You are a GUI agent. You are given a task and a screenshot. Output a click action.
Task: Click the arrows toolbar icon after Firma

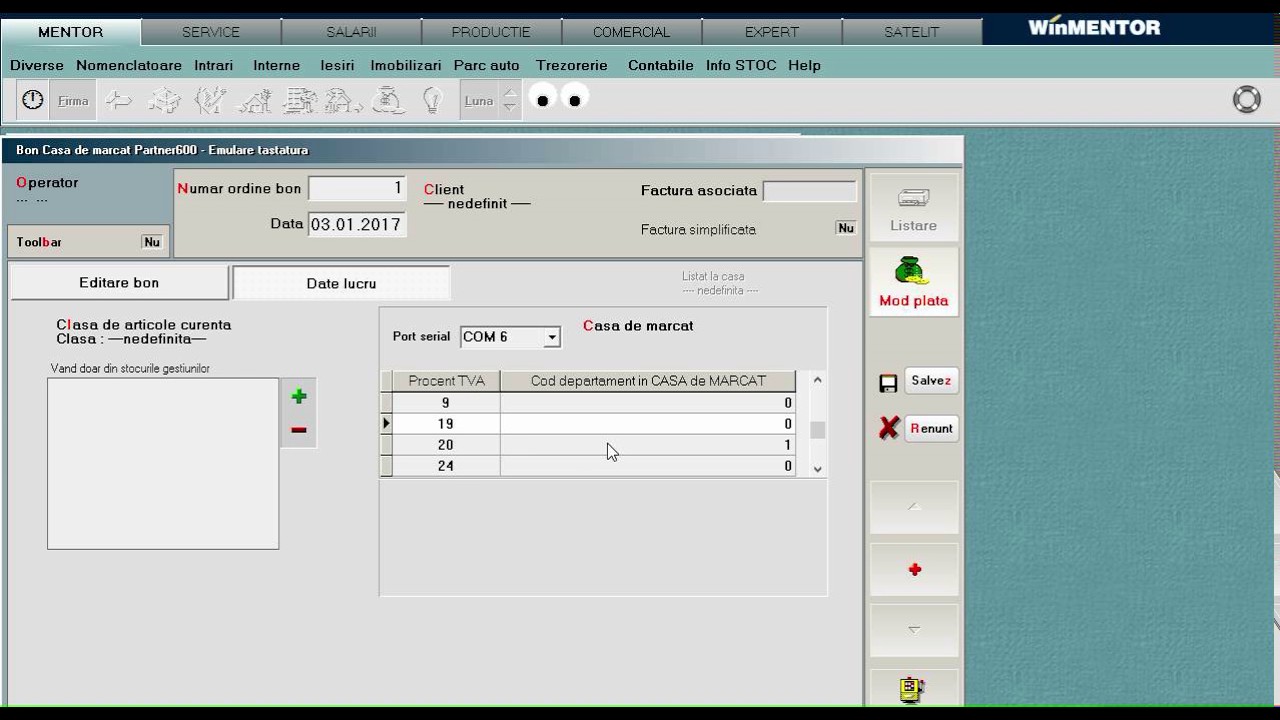coord(119,100)
